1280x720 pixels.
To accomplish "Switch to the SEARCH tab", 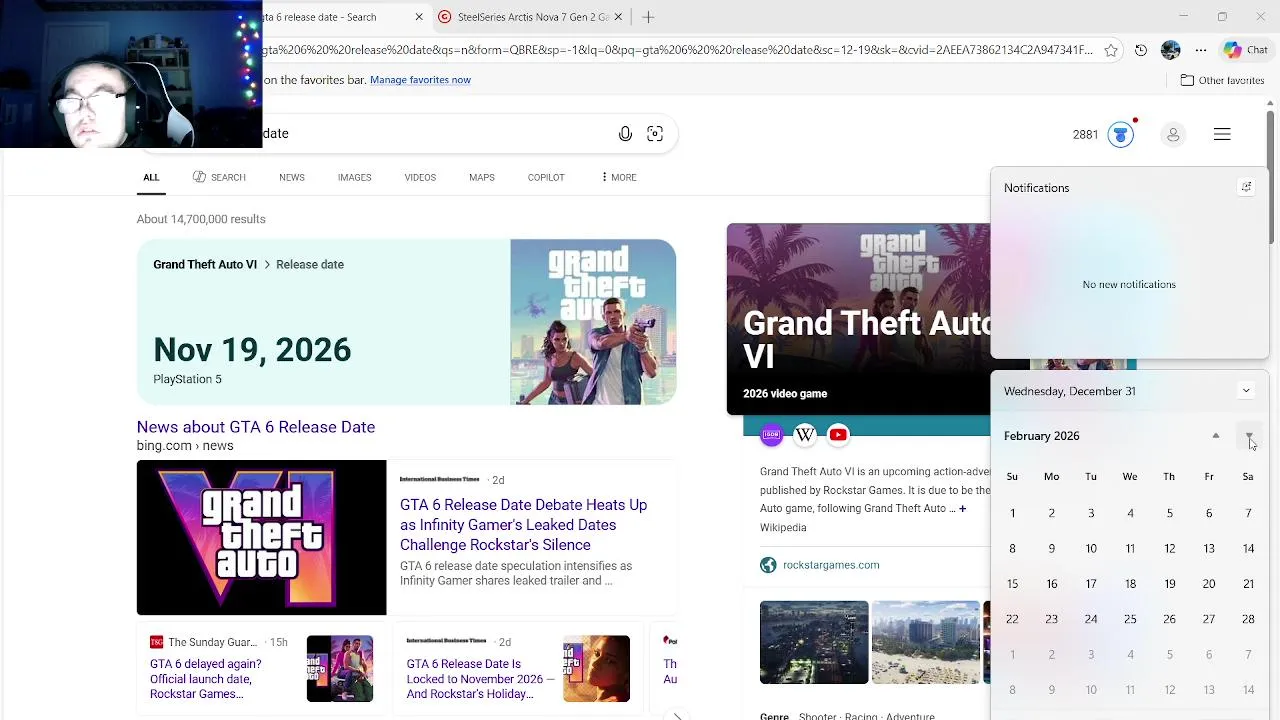I will 219,177.
